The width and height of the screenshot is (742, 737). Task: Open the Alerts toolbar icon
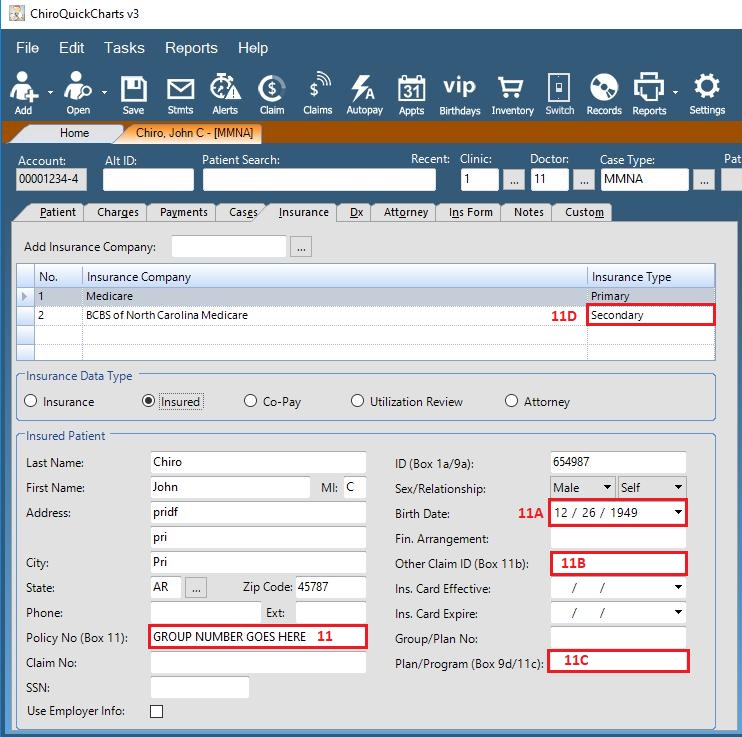225,94
